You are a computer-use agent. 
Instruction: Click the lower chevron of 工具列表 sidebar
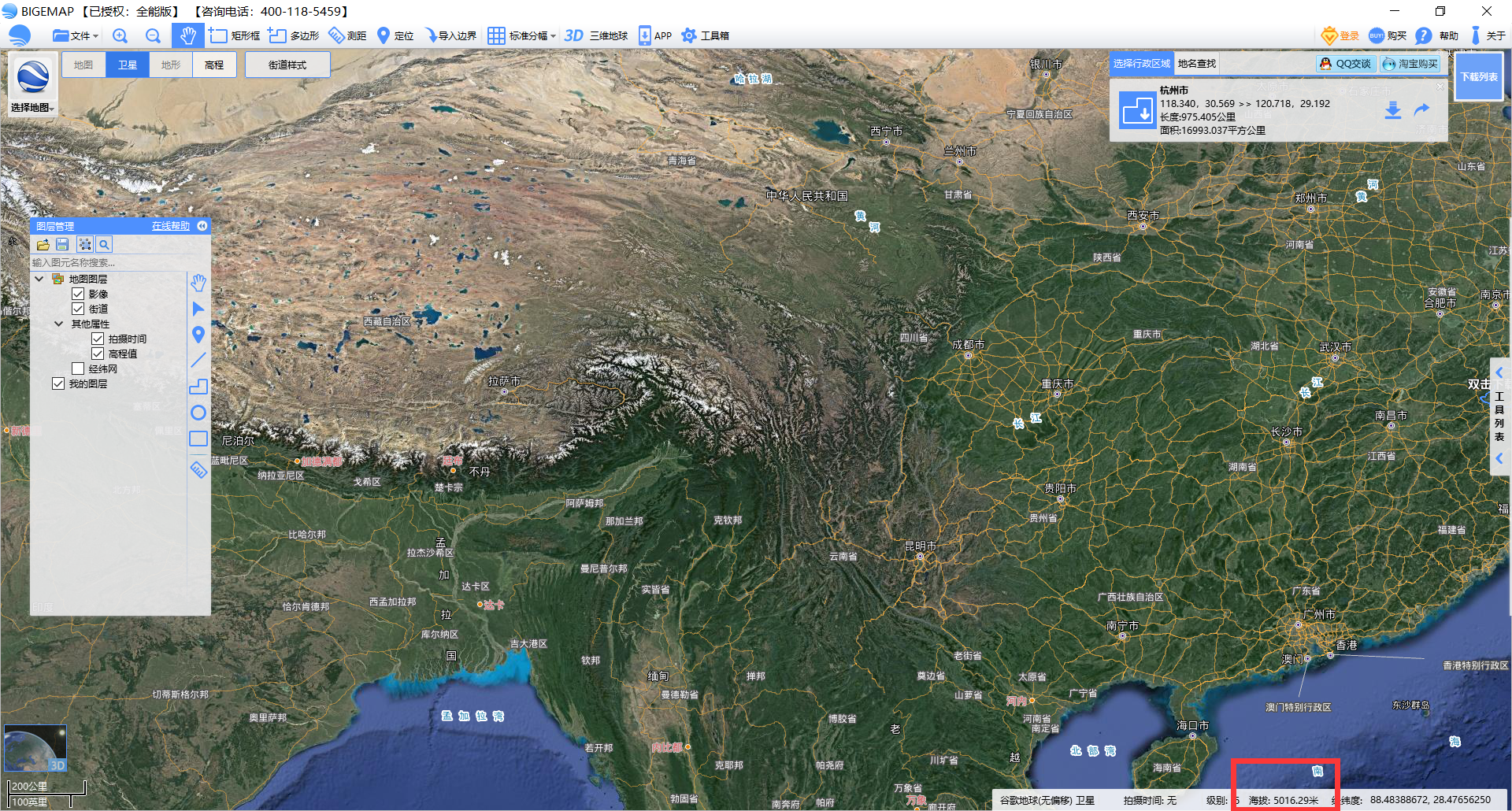[x=1499, y=457]
